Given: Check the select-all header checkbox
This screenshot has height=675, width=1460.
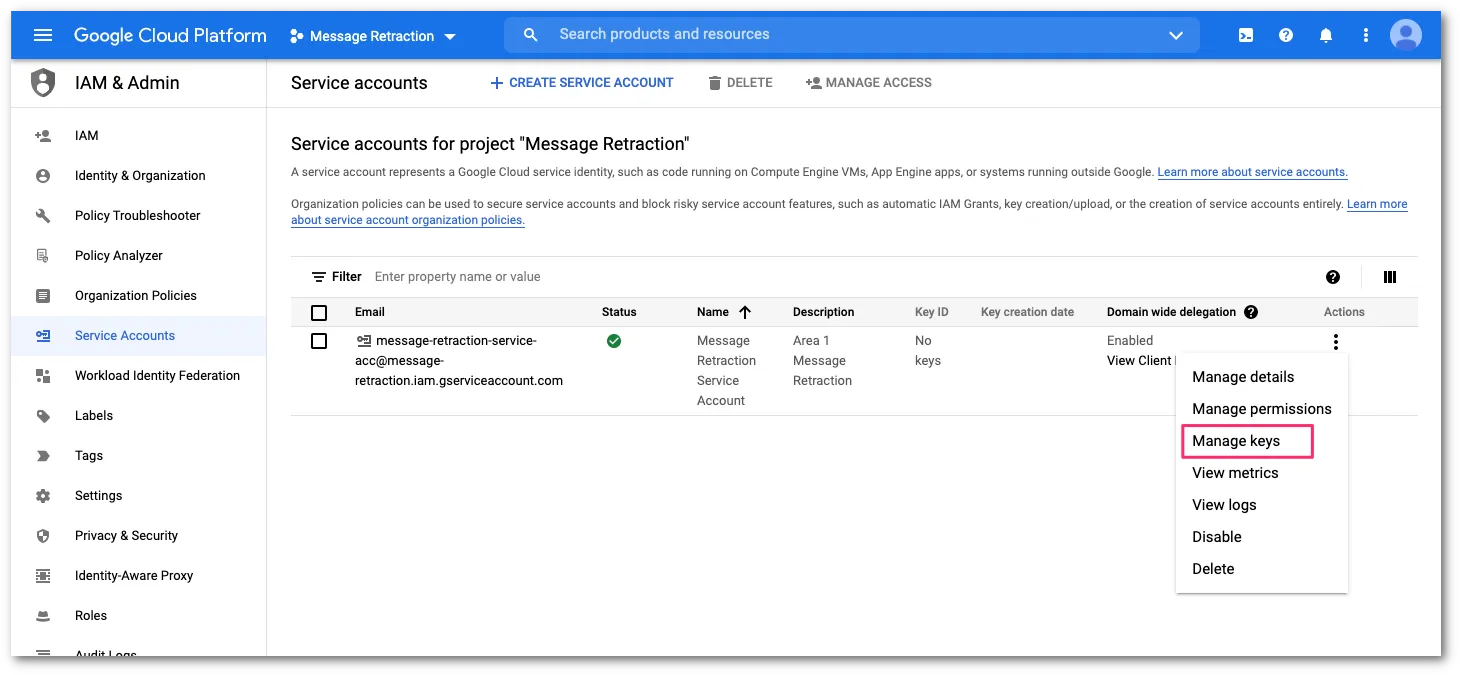Looking at the screenshot, I should (x=319, y=312).
